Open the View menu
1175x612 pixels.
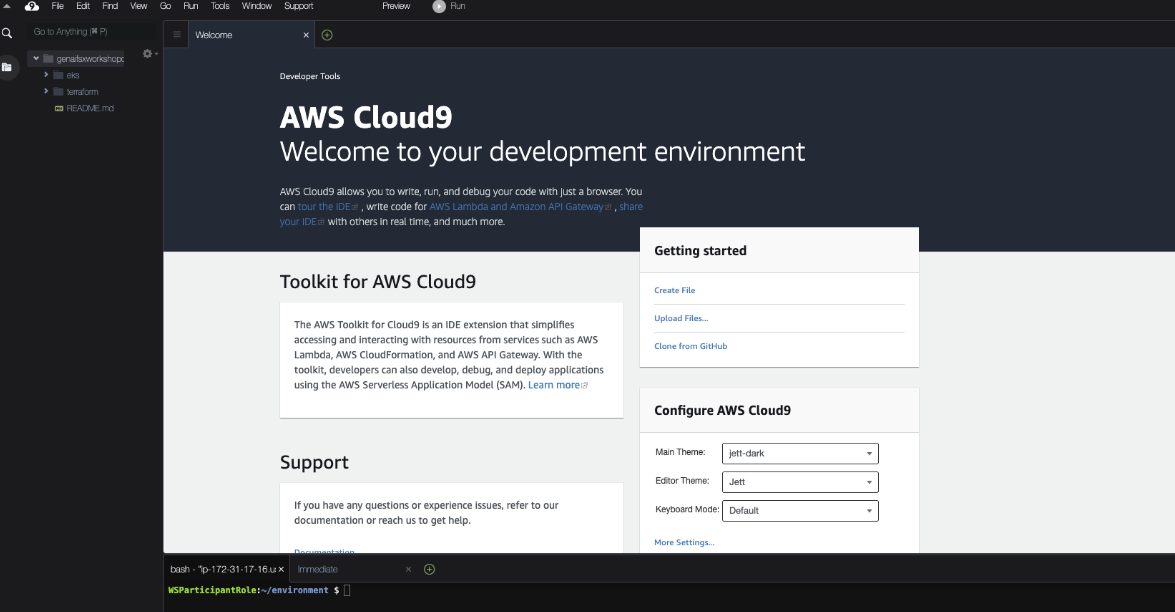[x=139, y=6]
